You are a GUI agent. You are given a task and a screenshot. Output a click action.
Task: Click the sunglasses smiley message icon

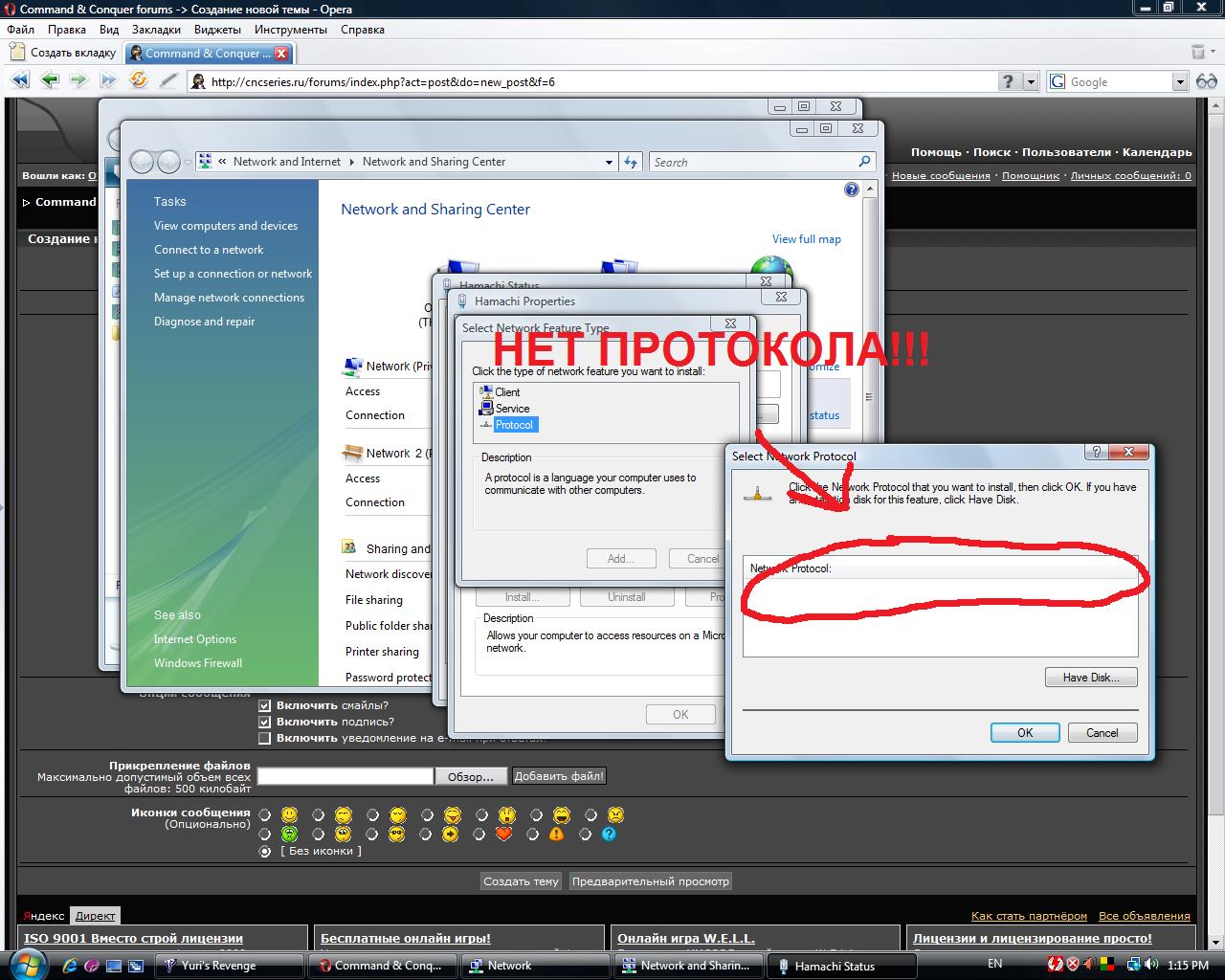[x=396, y=834]
